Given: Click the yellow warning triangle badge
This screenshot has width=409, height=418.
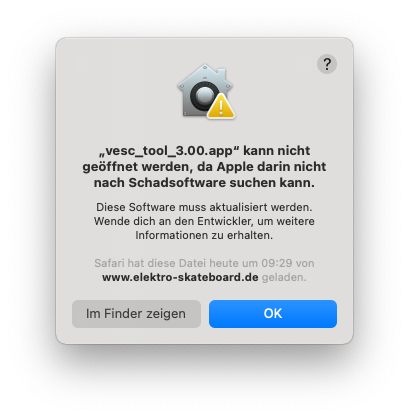Looking at the screenshot, I should 221,107.
